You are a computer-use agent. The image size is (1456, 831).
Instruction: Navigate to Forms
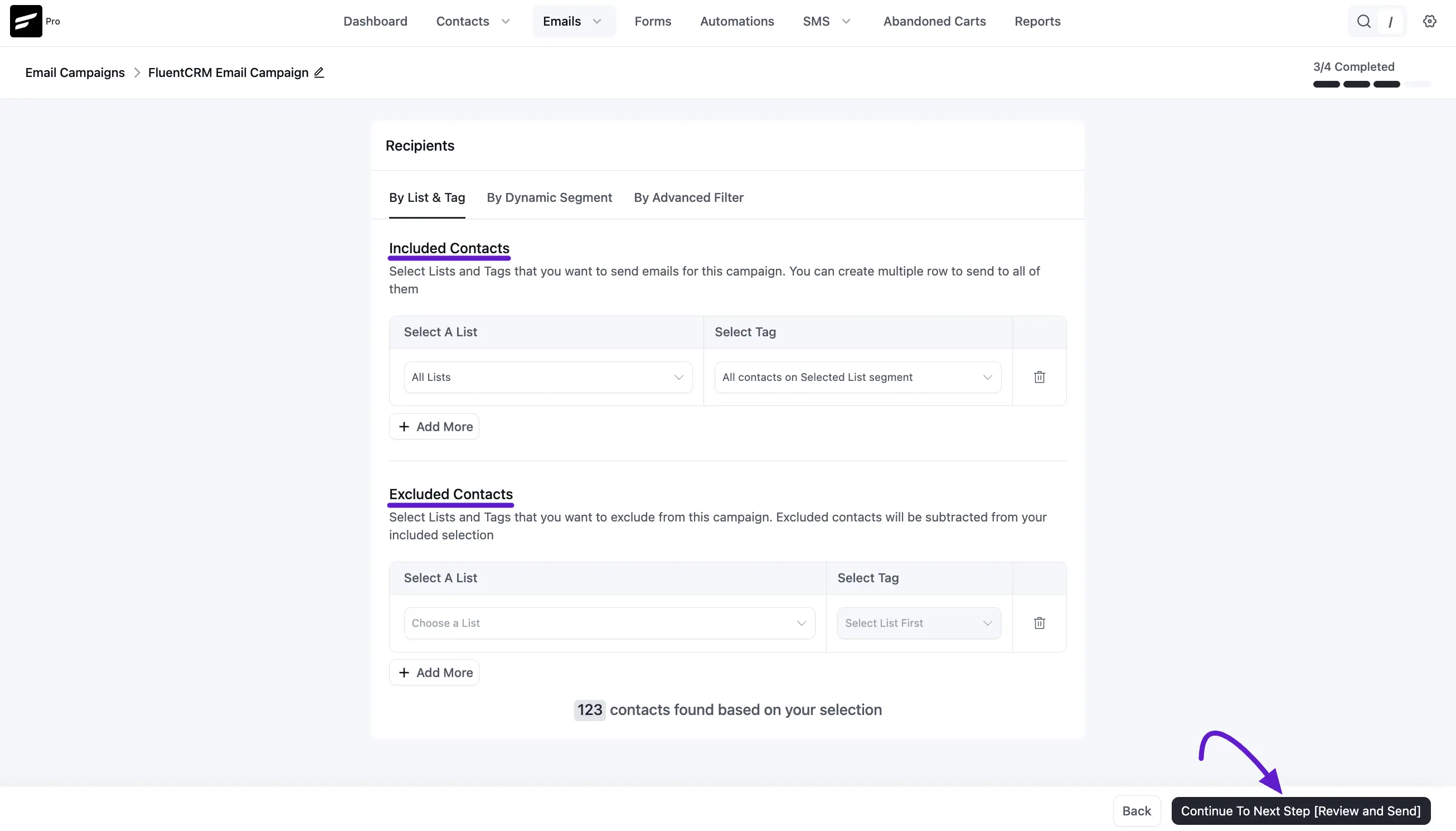(652, 21)
